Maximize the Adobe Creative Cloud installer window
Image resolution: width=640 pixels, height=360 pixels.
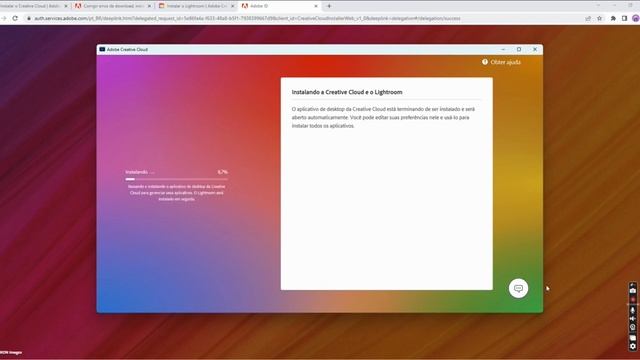(x=519, y=49)
